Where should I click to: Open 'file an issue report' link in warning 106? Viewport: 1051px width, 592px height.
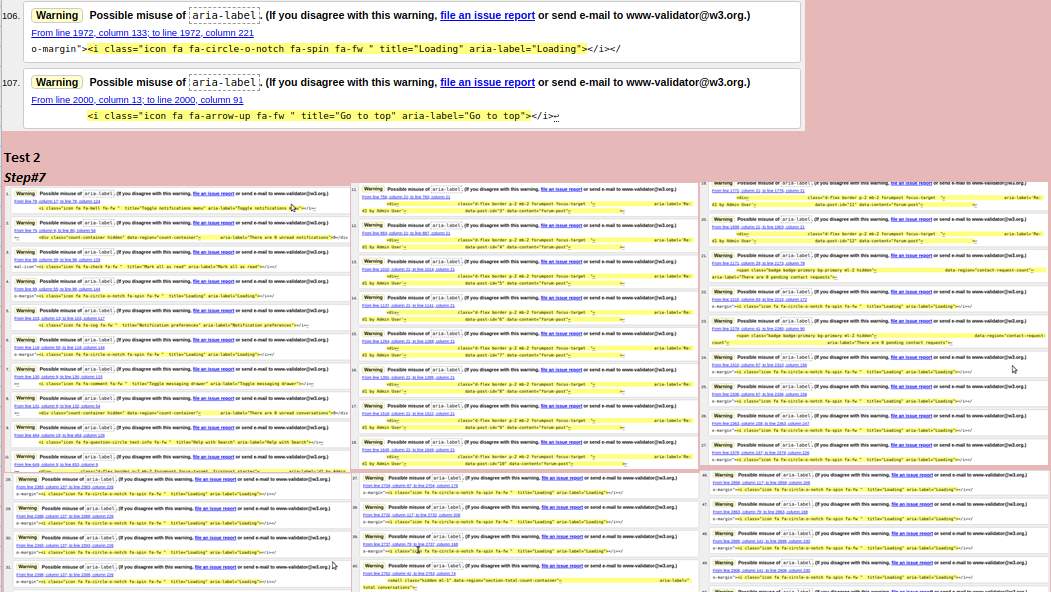(x=487, y=15)
